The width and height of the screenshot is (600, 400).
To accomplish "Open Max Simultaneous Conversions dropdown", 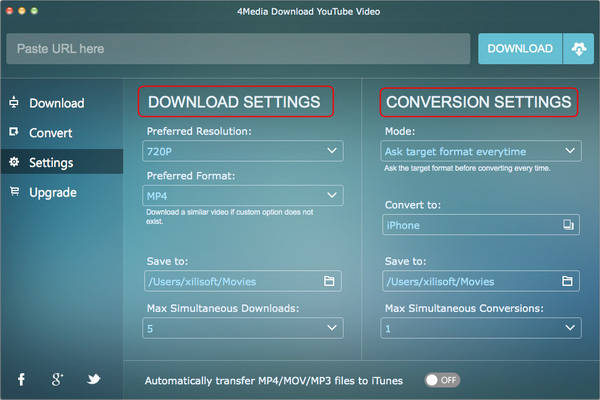I will tap(569, 326).
